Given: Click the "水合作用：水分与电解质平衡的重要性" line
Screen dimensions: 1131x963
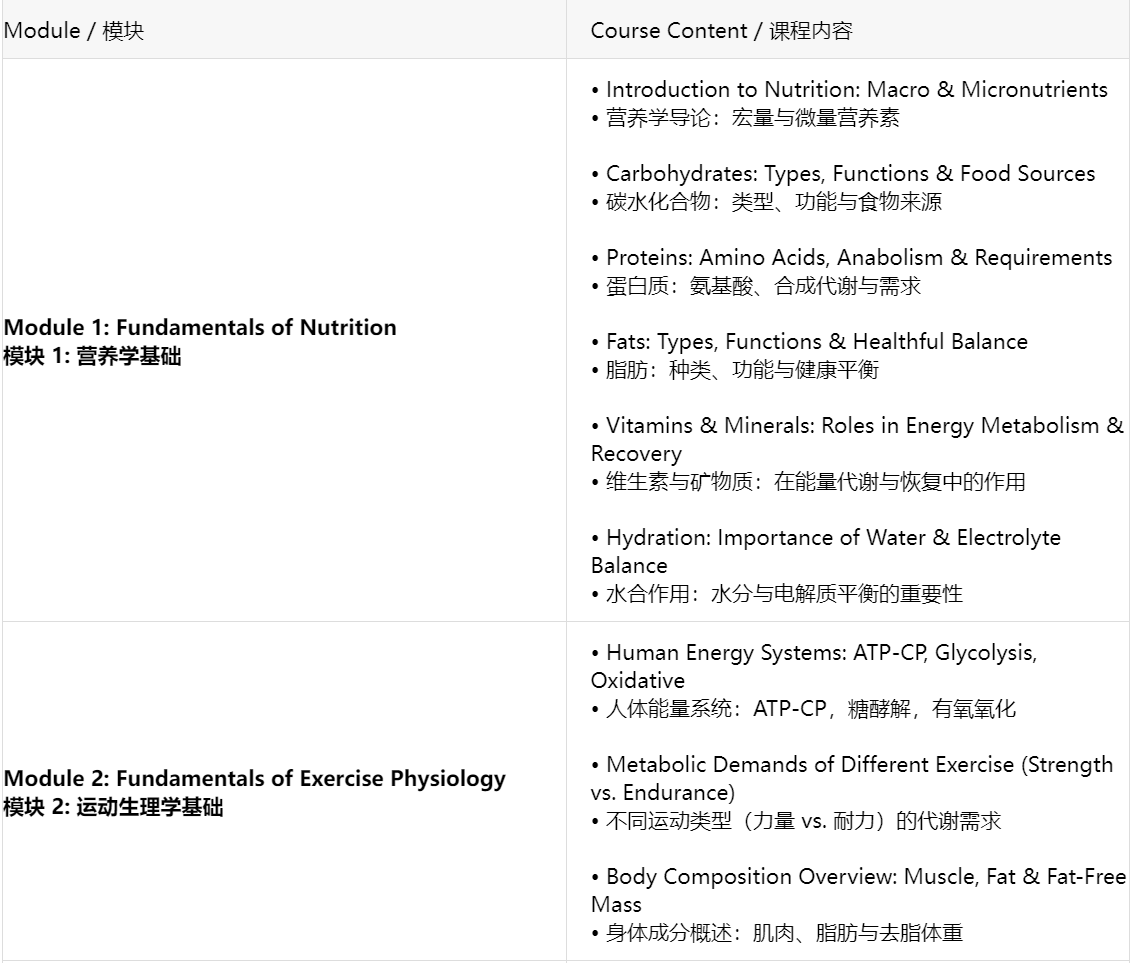Looking at the screenshot, I should [x=784, y=594].
